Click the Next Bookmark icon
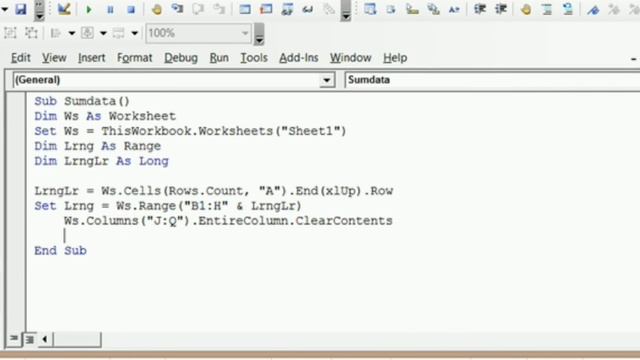 (614, 9)
